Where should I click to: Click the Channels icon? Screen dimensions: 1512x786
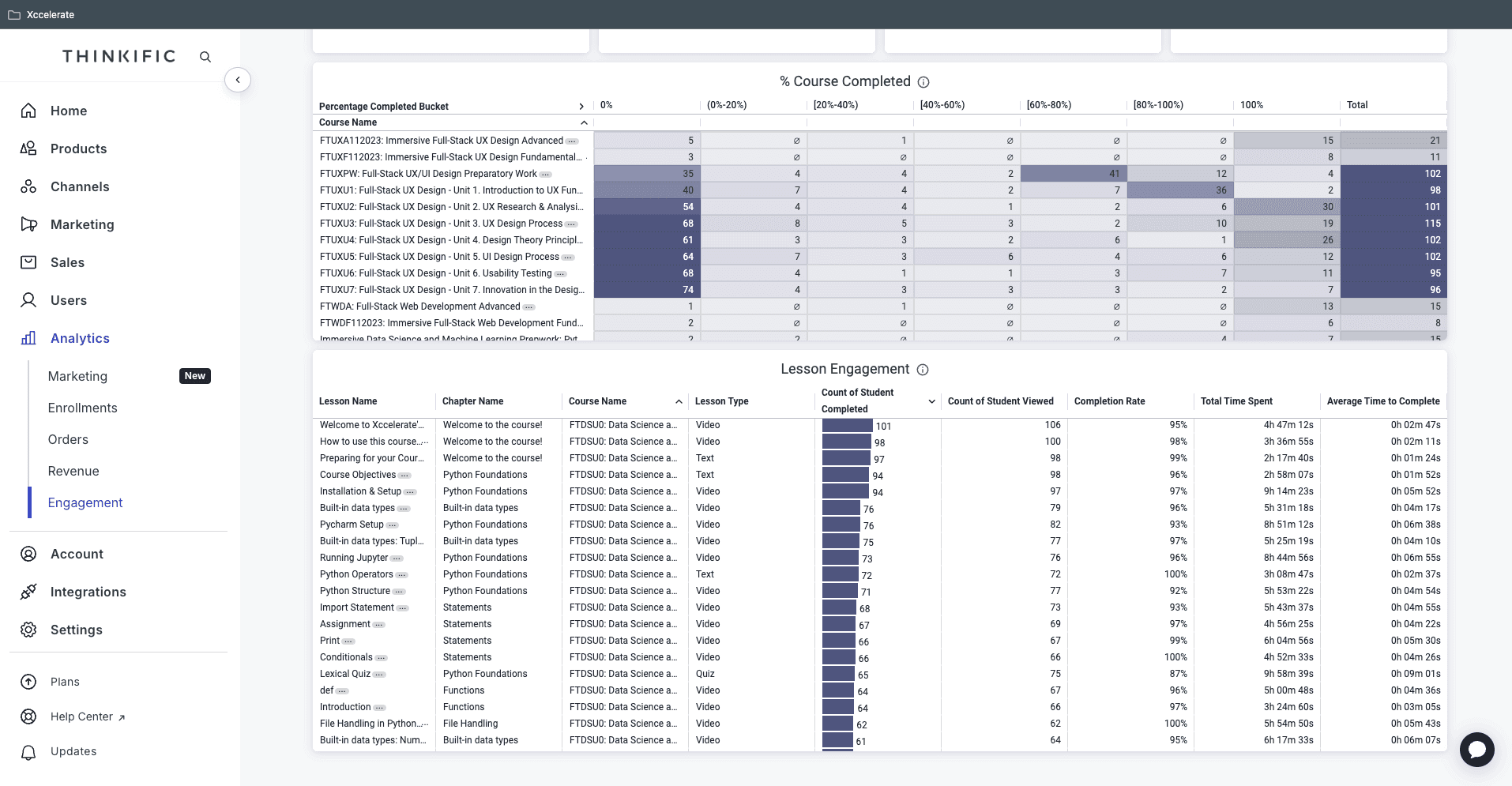(28, 186)
